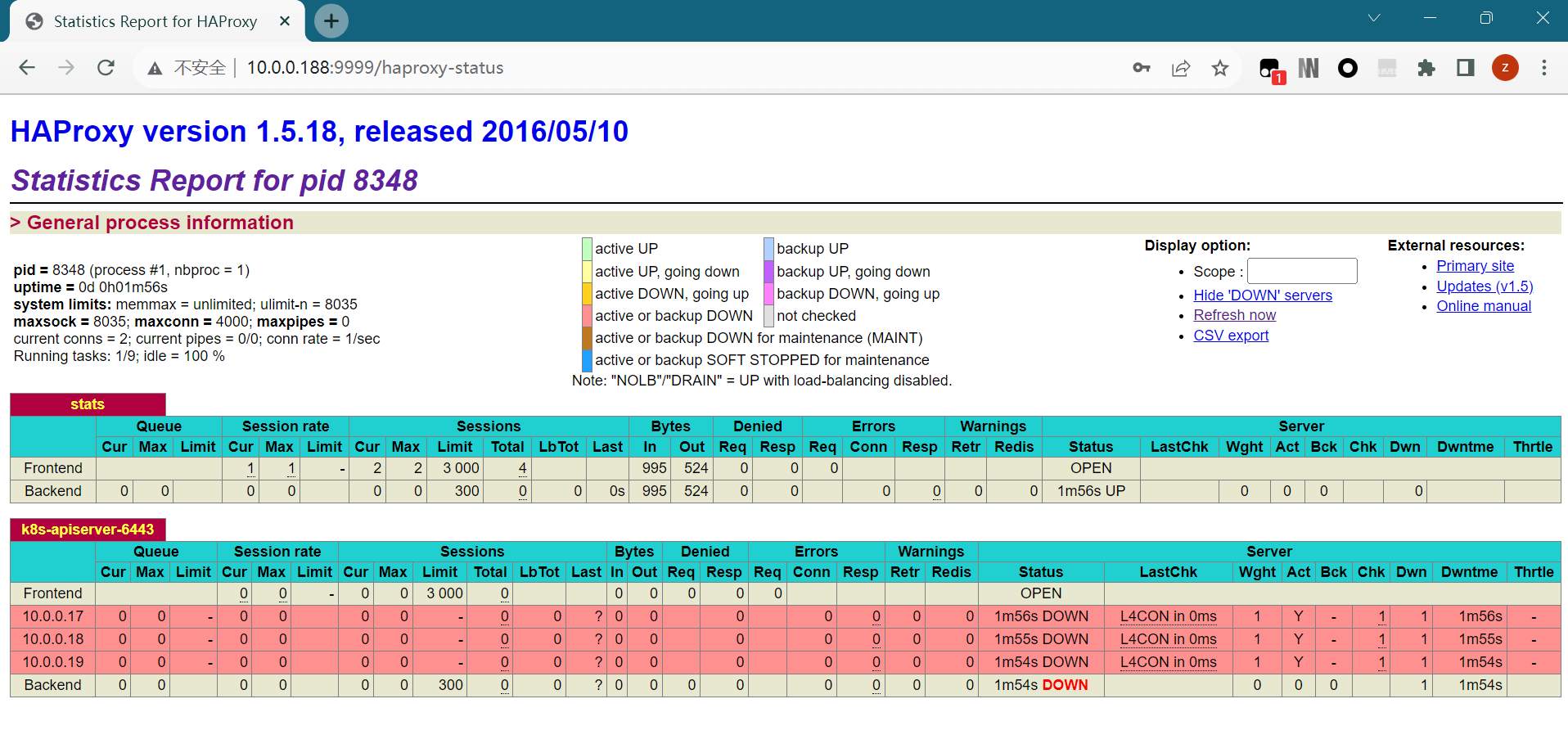The image size is (1568, 744).
Task: Focus the Scope text field
Action: tap(1302, 271)
